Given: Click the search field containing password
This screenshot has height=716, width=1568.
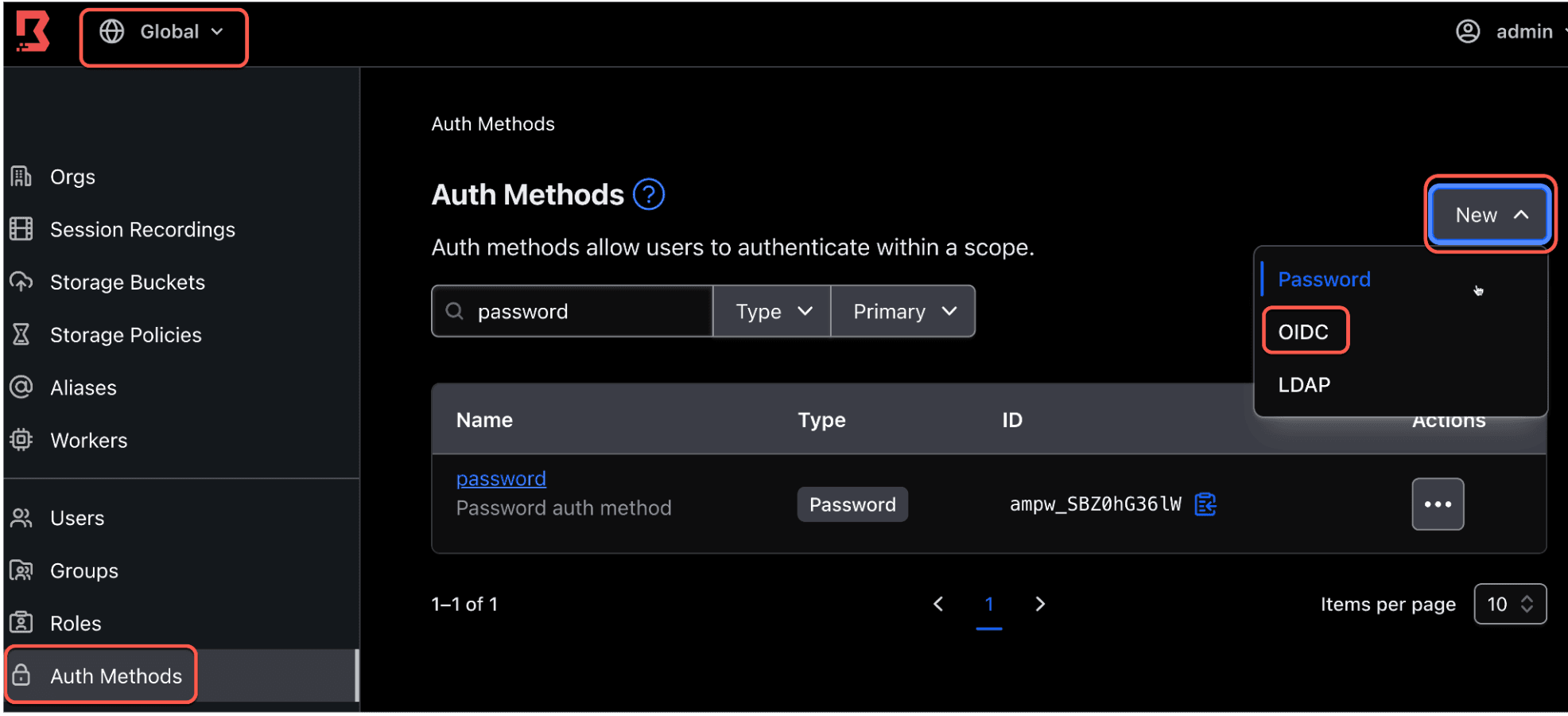Looking at the screenshot, I should [x=572, y=311].
